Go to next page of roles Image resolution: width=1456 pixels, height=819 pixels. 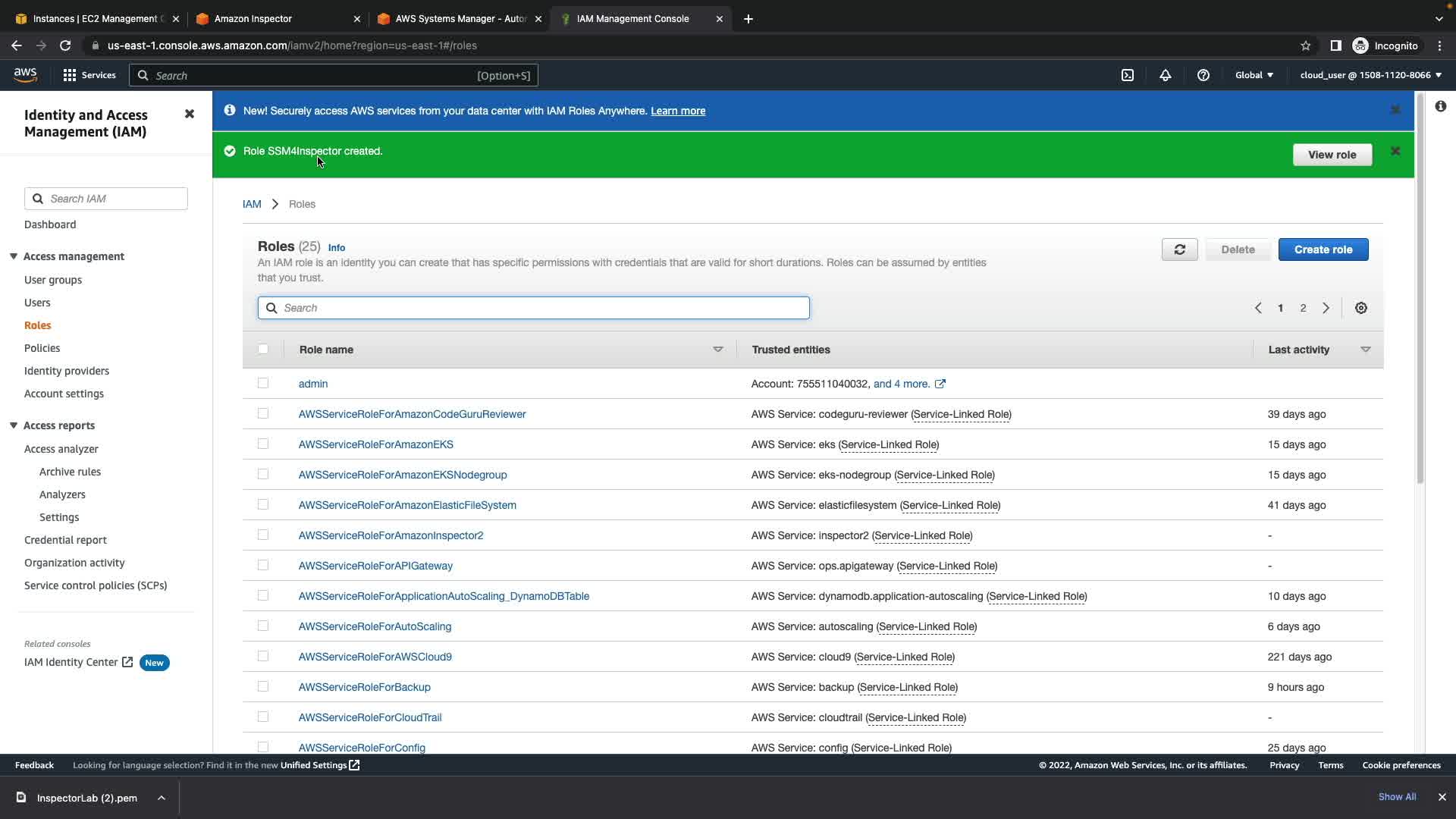coord(1326,308)
